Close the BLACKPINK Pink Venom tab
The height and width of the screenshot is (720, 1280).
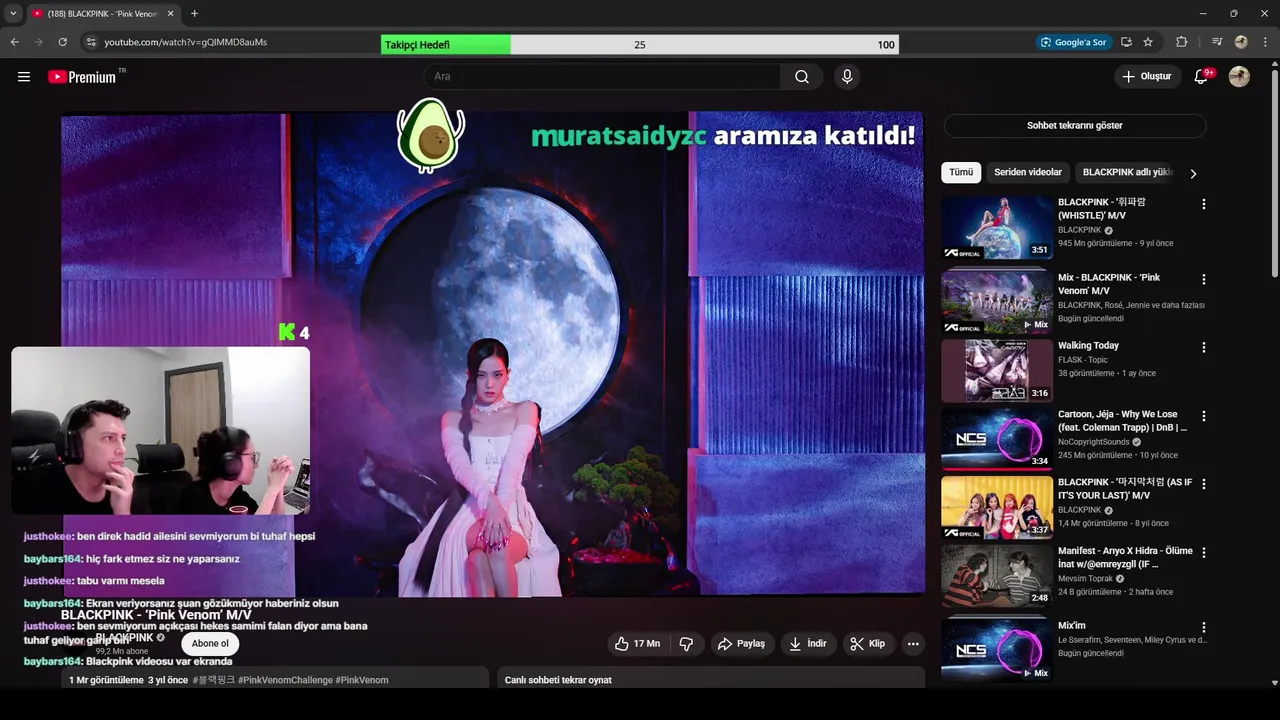171,14
